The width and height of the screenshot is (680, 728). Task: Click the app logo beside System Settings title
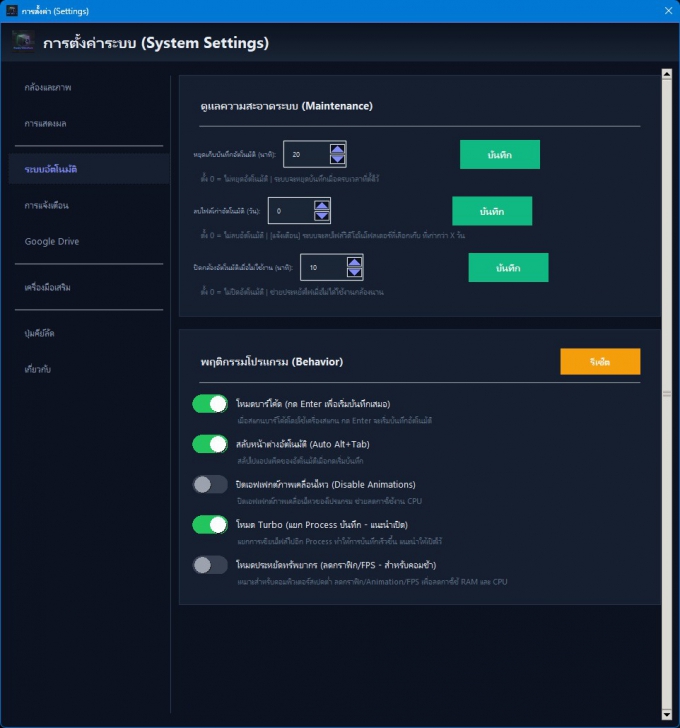pyautogui.click(x=24, y=43)
